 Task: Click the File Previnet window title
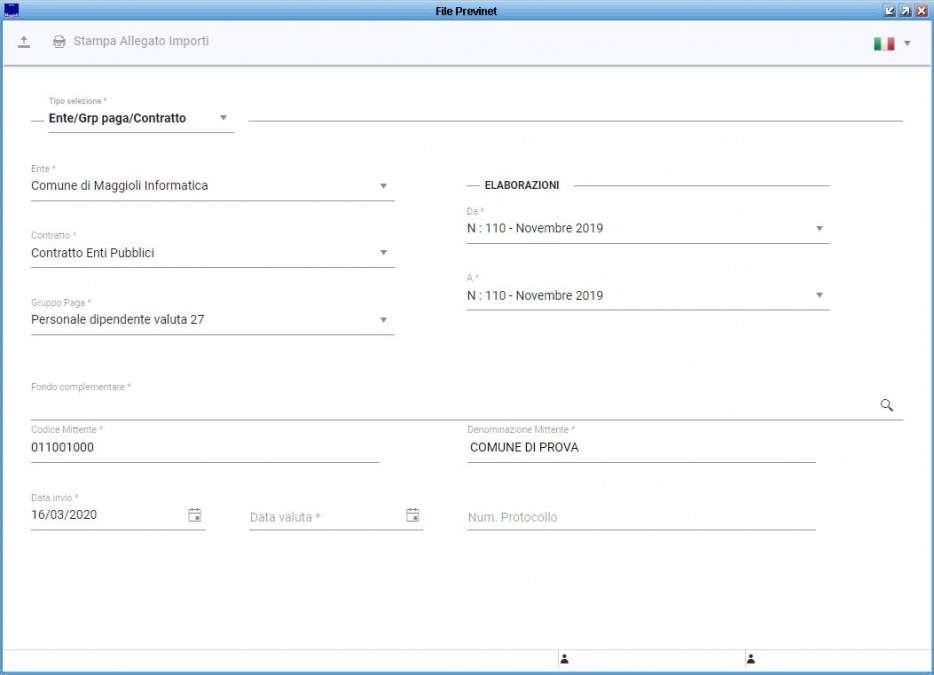(x=466, y=11)
